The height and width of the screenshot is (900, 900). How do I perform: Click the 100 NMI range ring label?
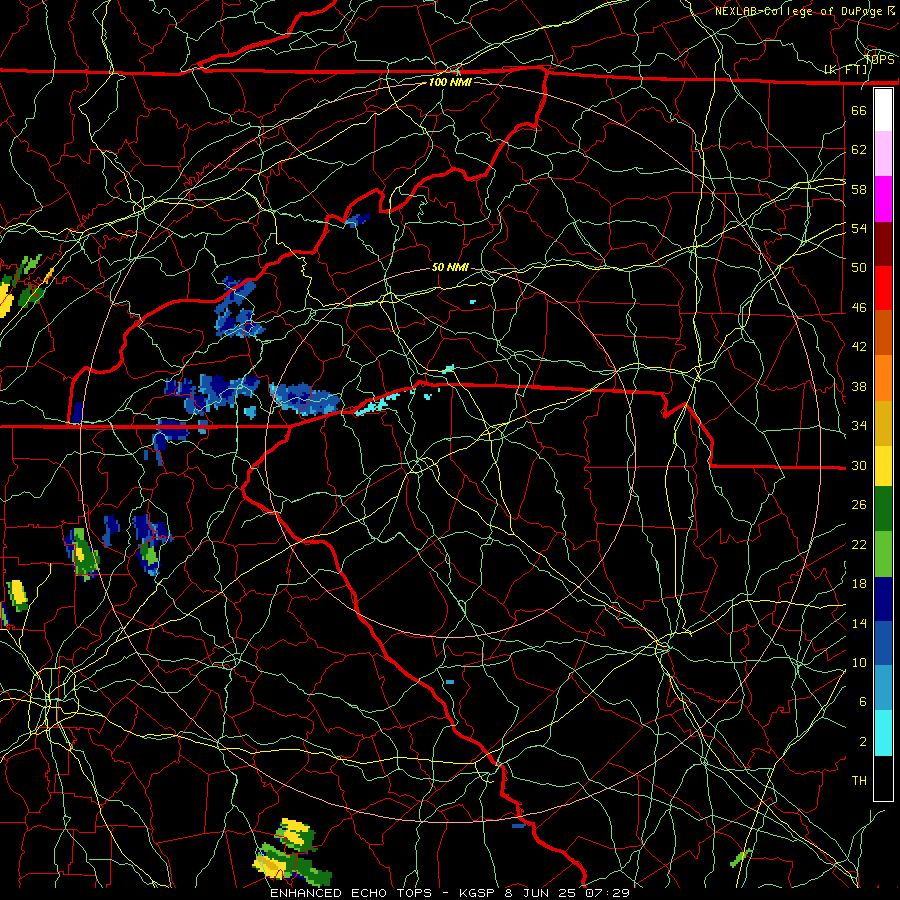coord(450,82)
